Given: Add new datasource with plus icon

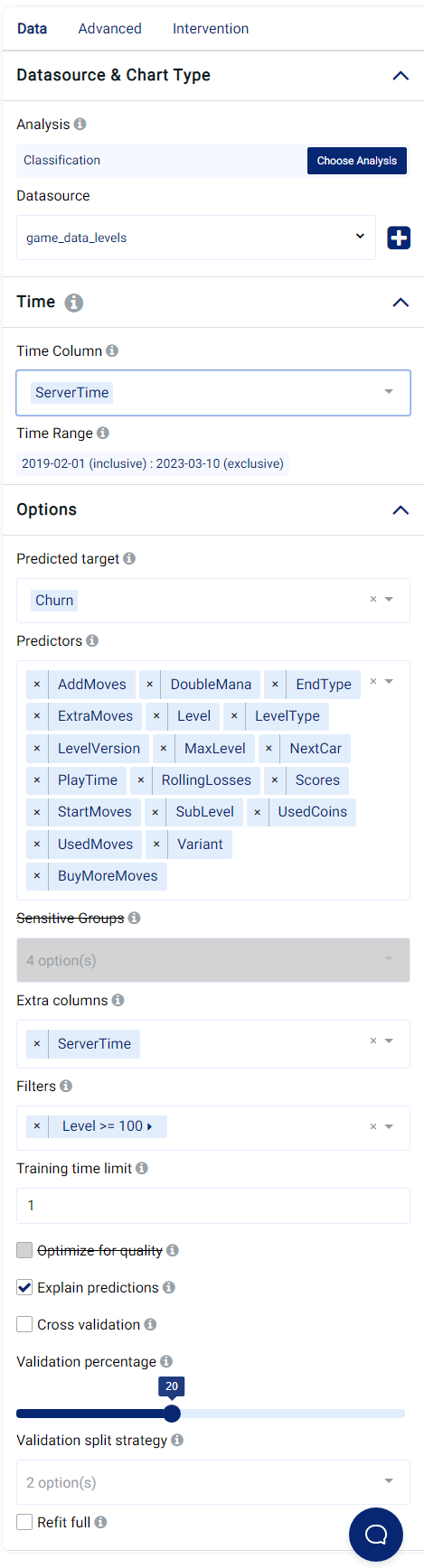Looking at the screenshot, I should pyautogui.click(x=399, y=238).
